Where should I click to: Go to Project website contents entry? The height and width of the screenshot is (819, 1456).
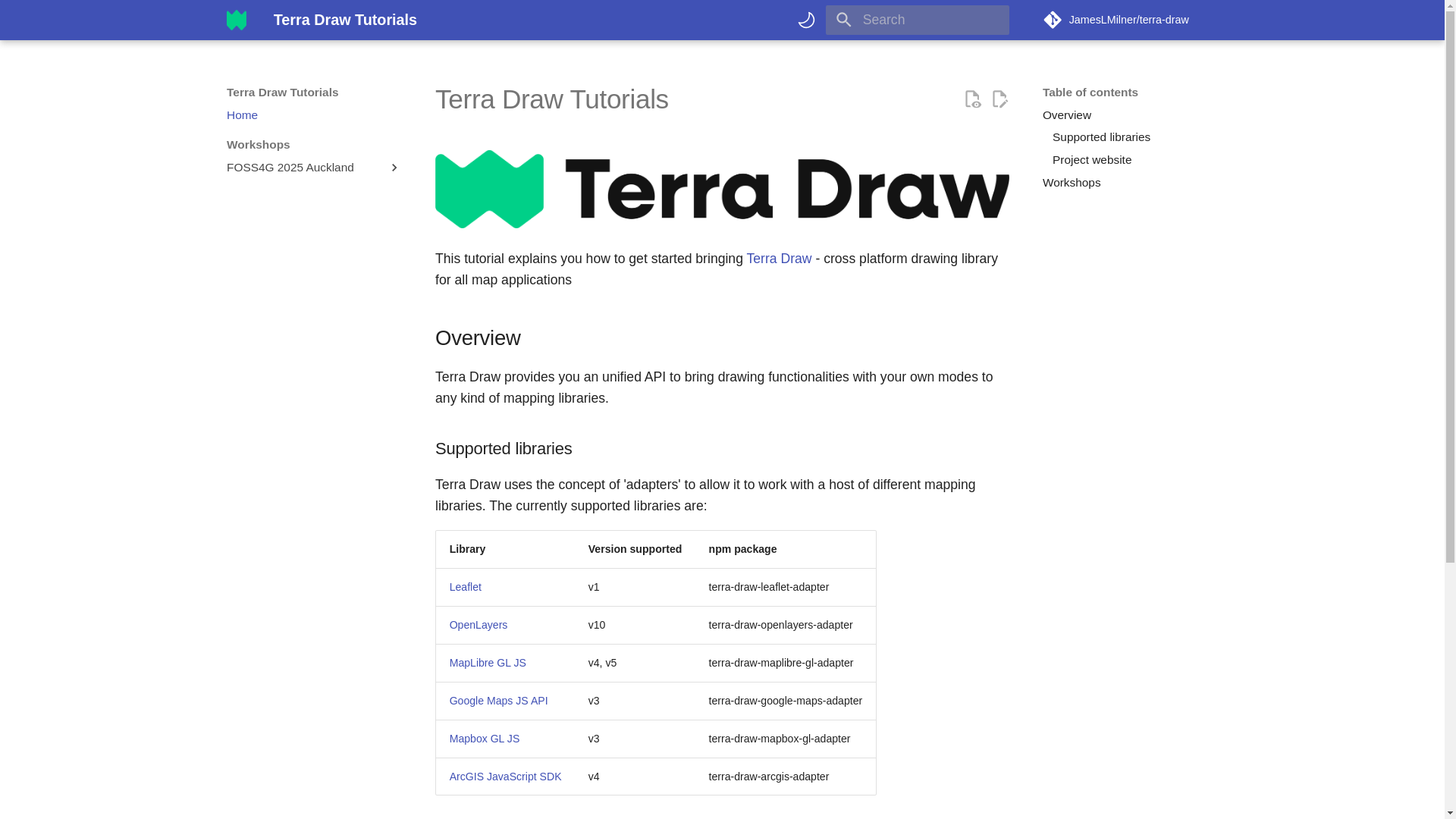1091,160
